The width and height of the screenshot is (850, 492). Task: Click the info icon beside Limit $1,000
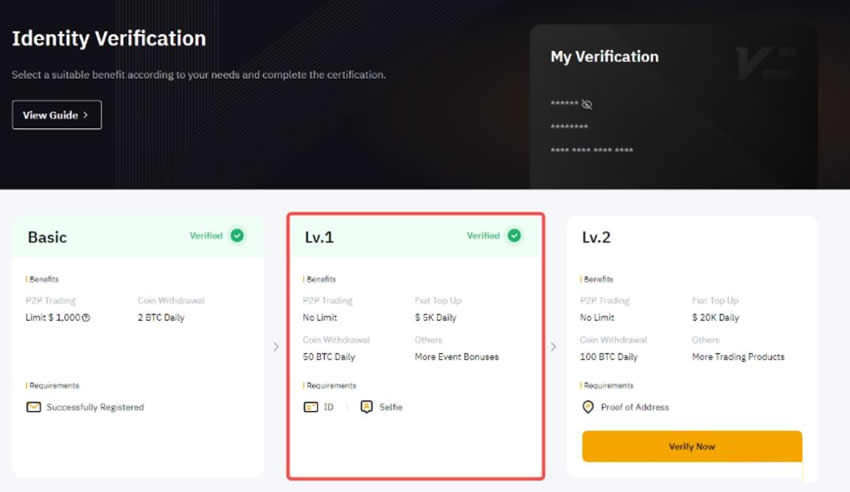(86, 318)
